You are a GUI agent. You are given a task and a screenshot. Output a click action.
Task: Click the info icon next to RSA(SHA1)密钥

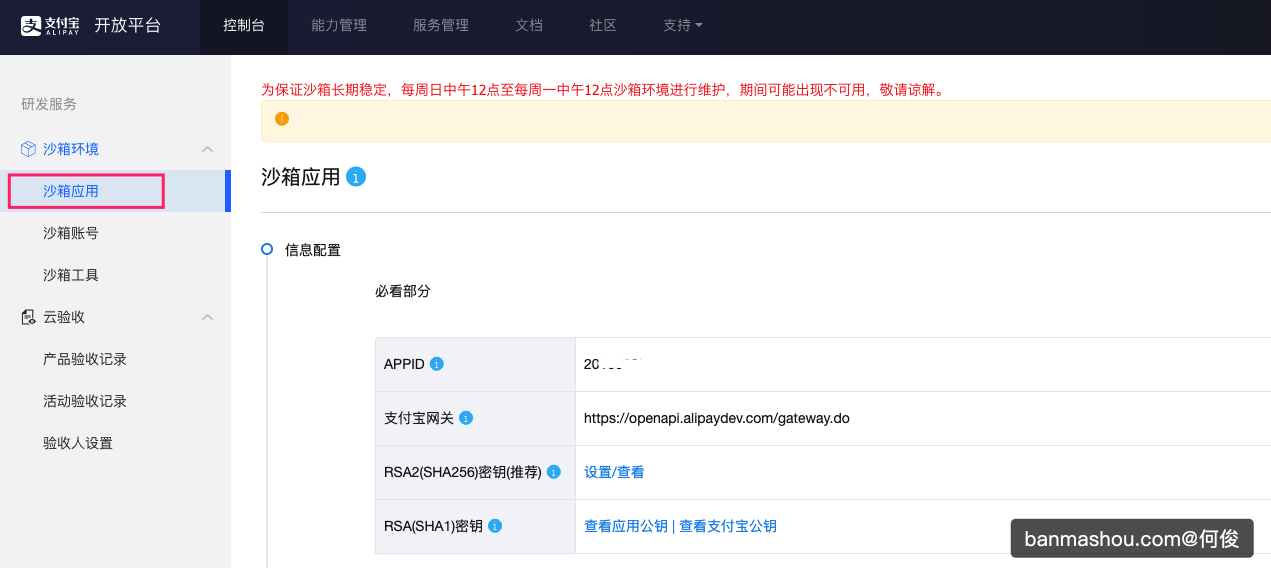point(495,526)
